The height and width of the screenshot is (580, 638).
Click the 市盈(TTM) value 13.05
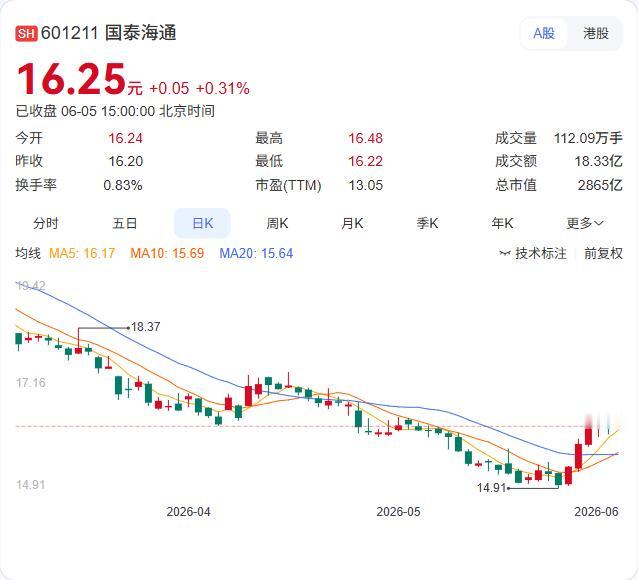pyautogui.click(x=365, y=185)
